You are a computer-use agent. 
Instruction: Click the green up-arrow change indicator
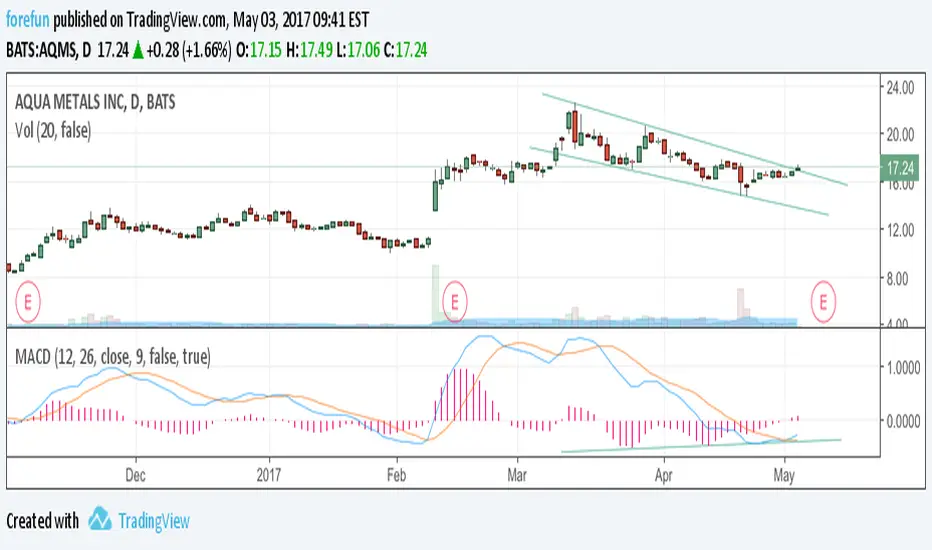click(x=137, y=51)
